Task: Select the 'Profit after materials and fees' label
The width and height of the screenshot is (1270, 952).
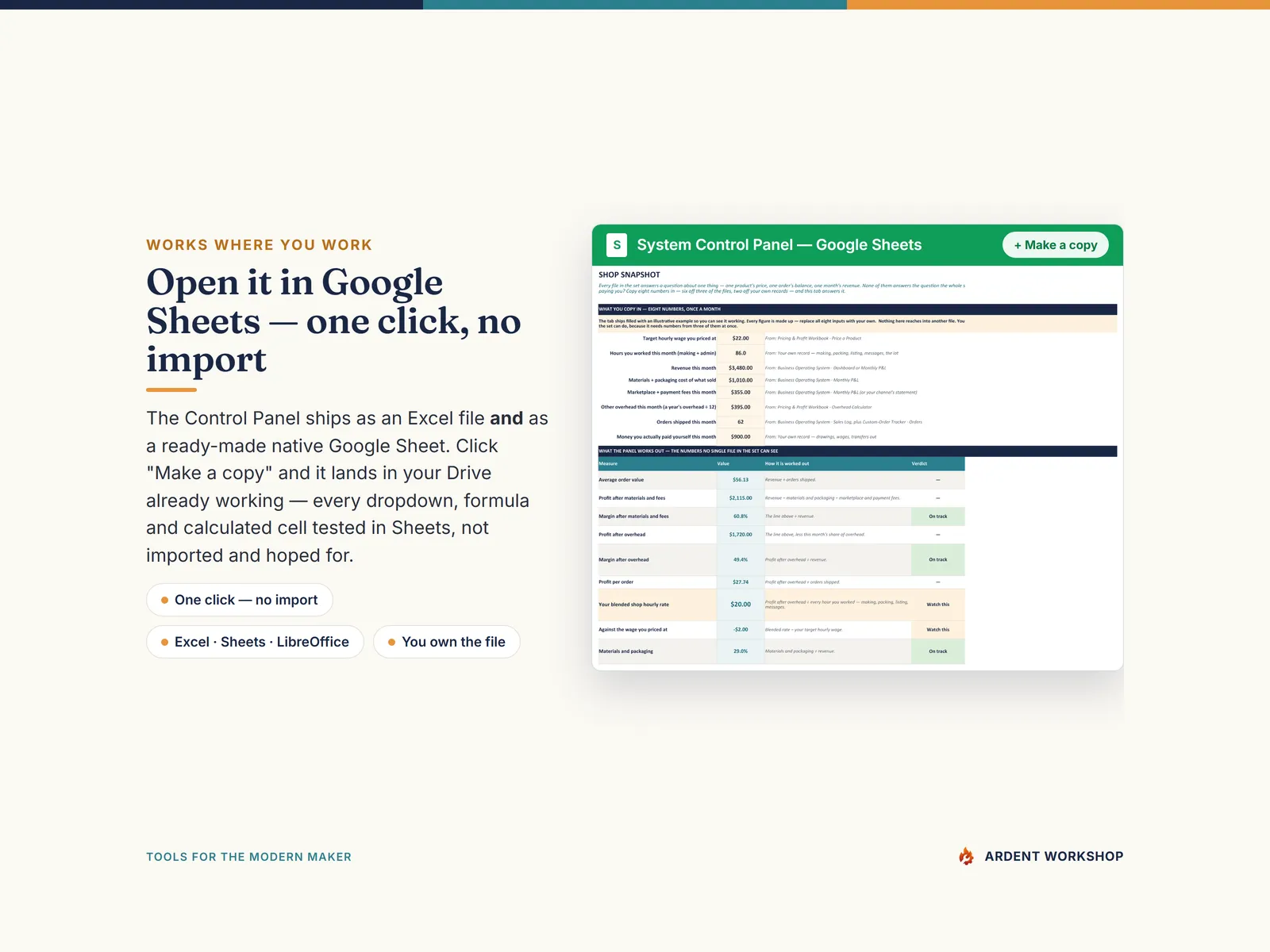Action: [632, 498]
